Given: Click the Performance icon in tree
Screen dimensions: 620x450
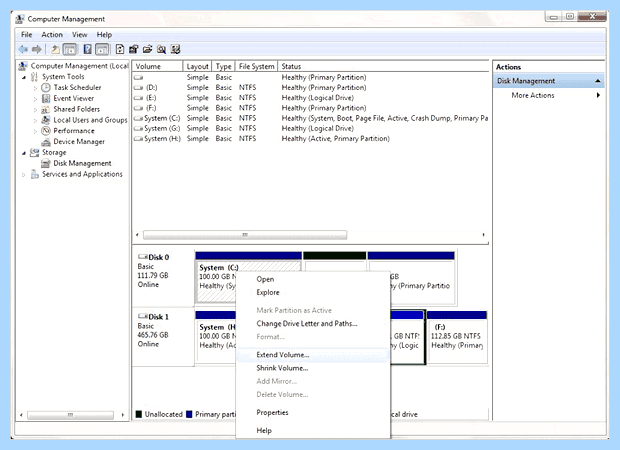Looking at the screenshot, I should (x=46, y=130).
